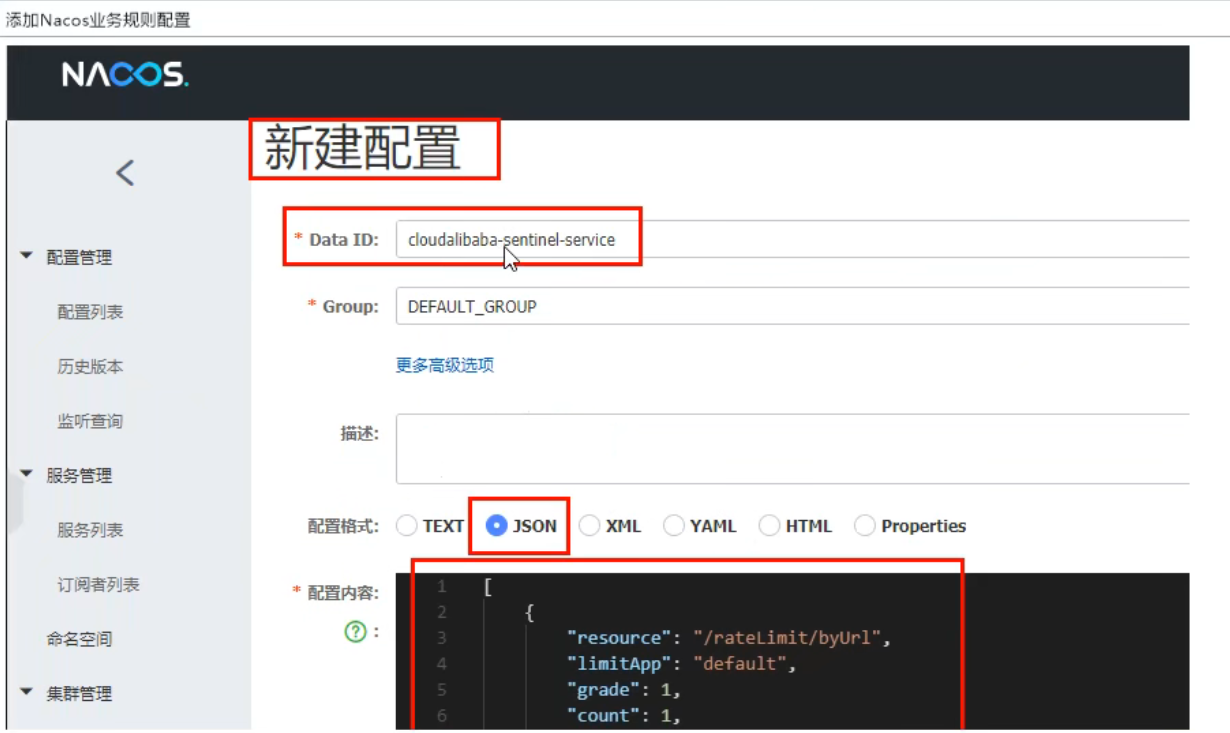Open 历史版本 in sidebar
This screenshot has width=1230, height=733.
click(90, 367)
